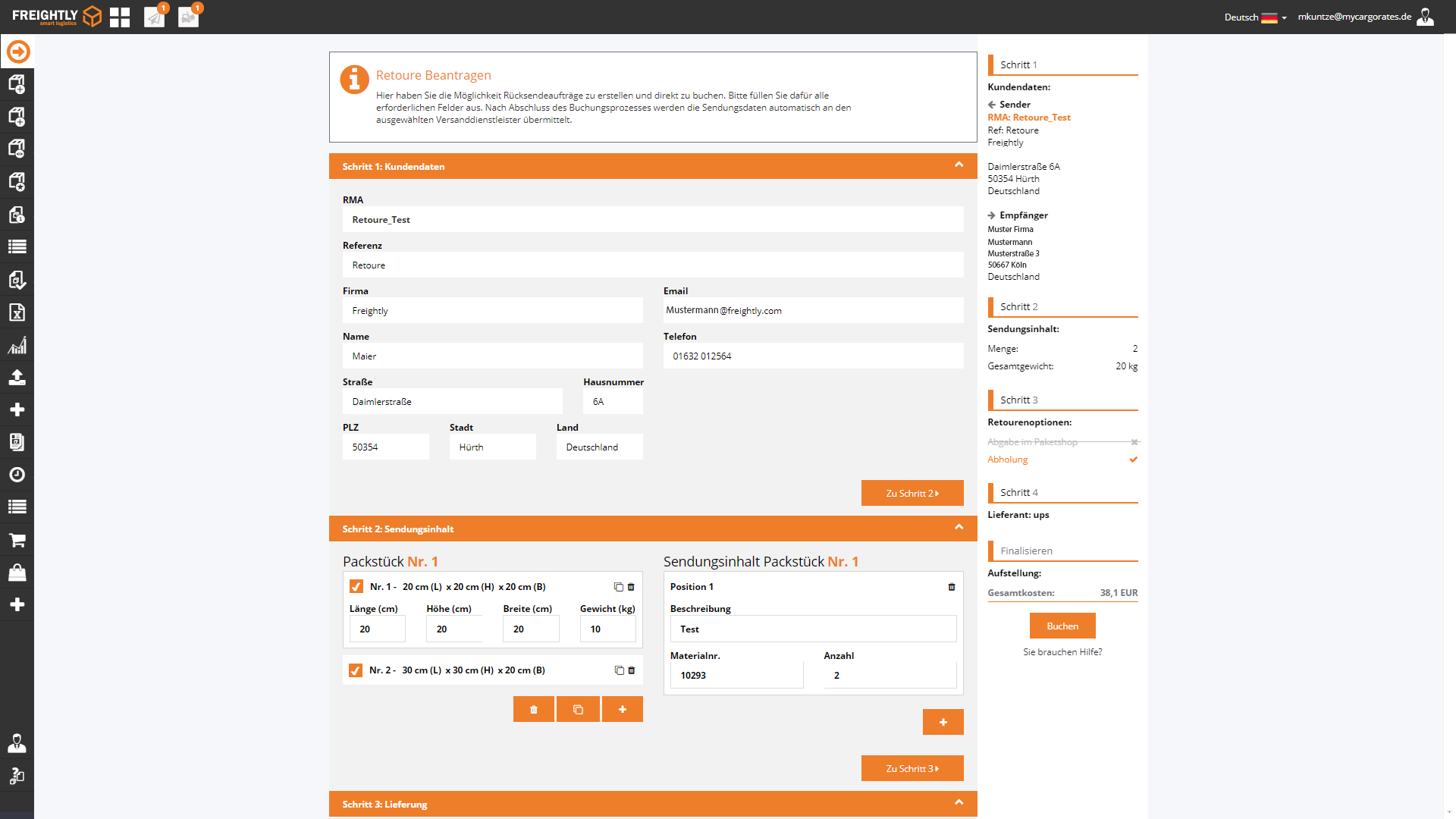The height and width of the screenshot is (819, 1456).
Task: Click the Materialnr. input field
Action: coord(737,675)
